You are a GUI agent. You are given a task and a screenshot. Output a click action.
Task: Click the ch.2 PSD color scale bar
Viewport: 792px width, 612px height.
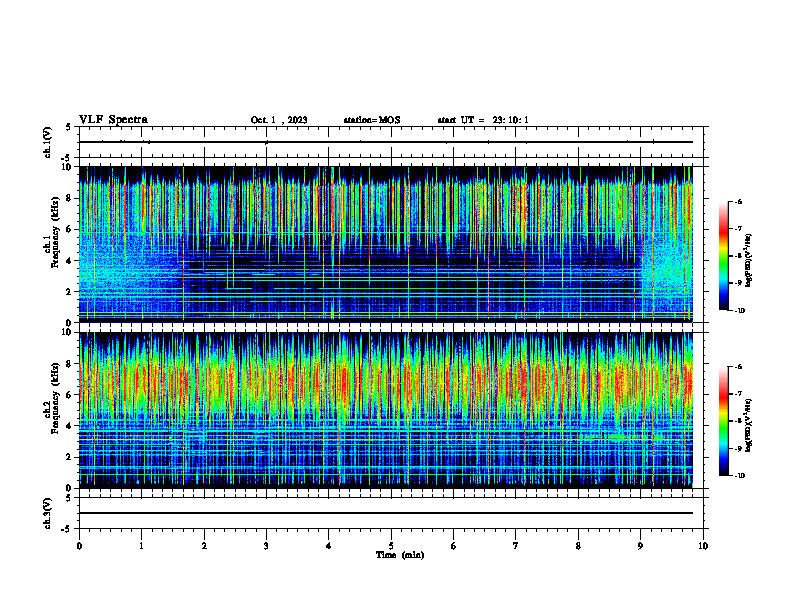click(x=724, y=421)
